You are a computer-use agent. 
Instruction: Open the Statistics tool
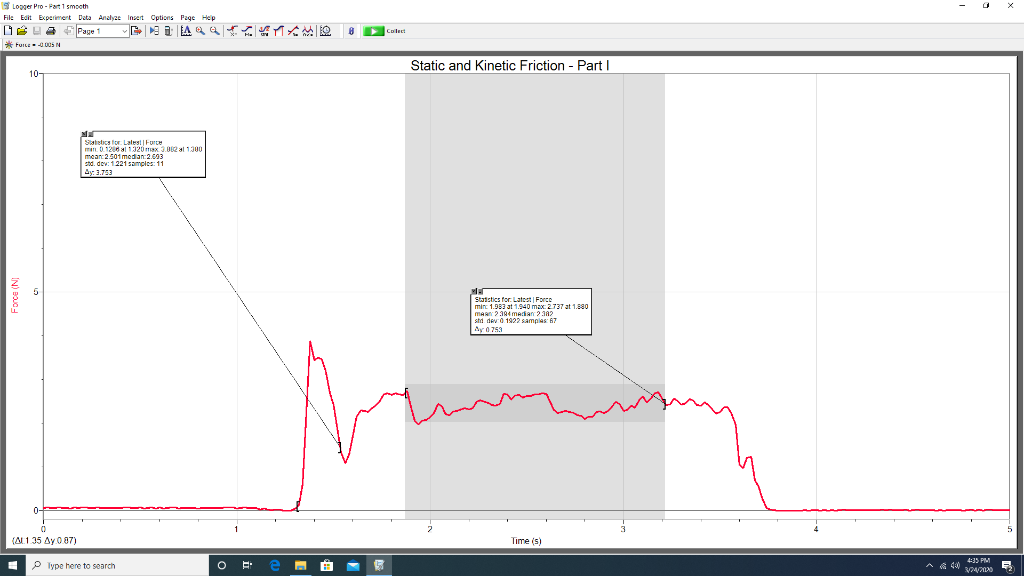[x=264, y=30]
